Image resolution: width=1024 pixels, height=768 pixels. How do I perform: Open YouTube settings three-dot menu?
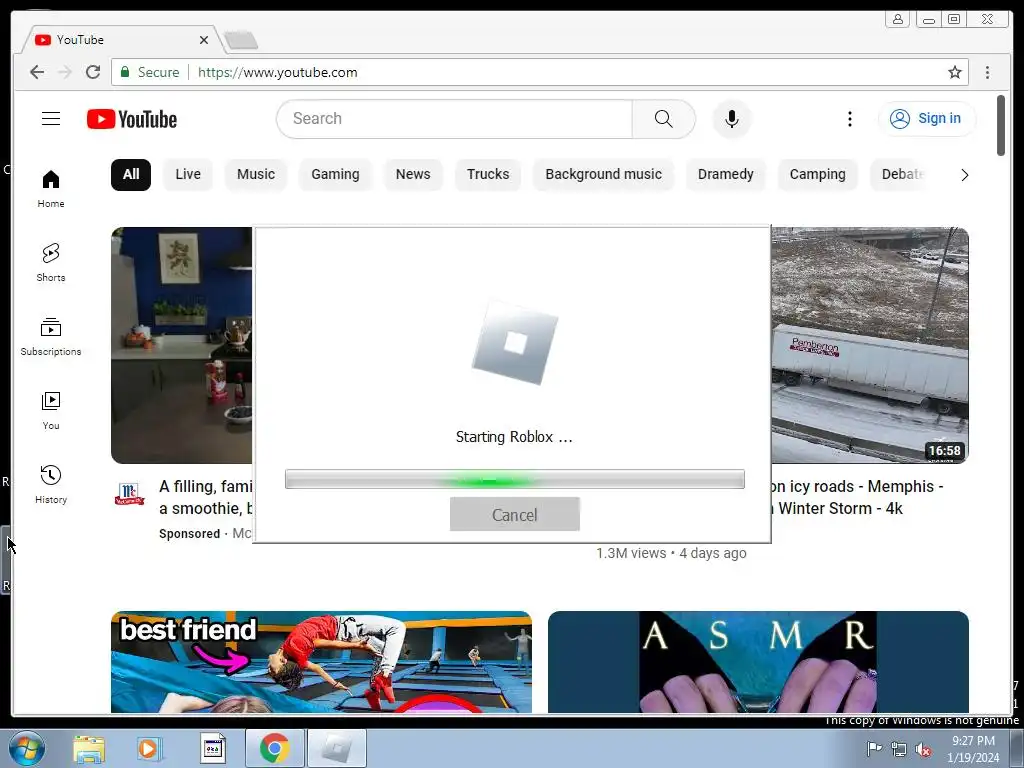point(850,119)
